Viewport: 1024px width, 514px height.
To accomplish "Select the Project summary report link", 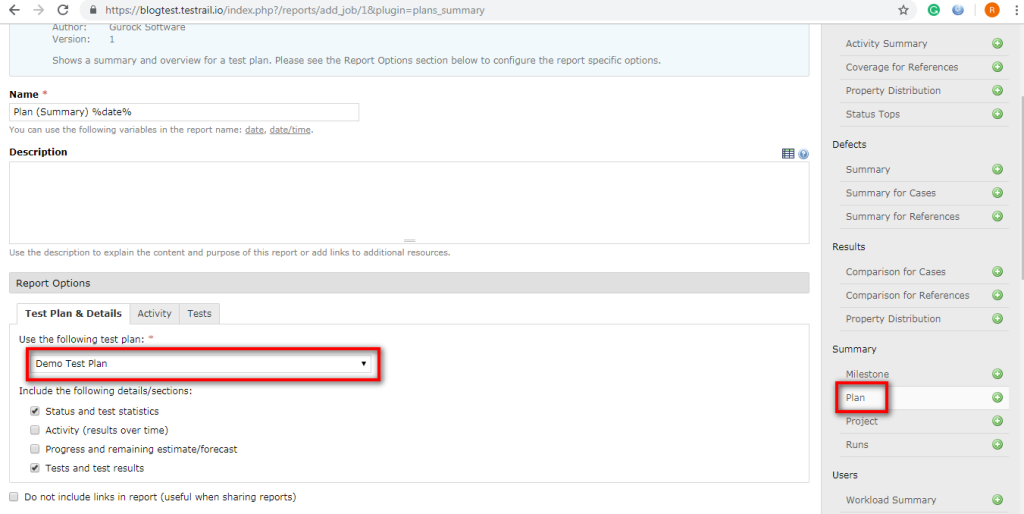I will (861, 421).
